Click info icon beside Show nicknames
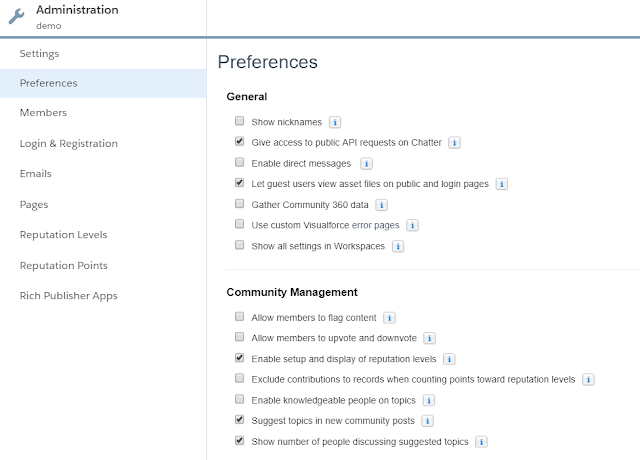Viewport: 640px width, 460px height. pos(336,122)
